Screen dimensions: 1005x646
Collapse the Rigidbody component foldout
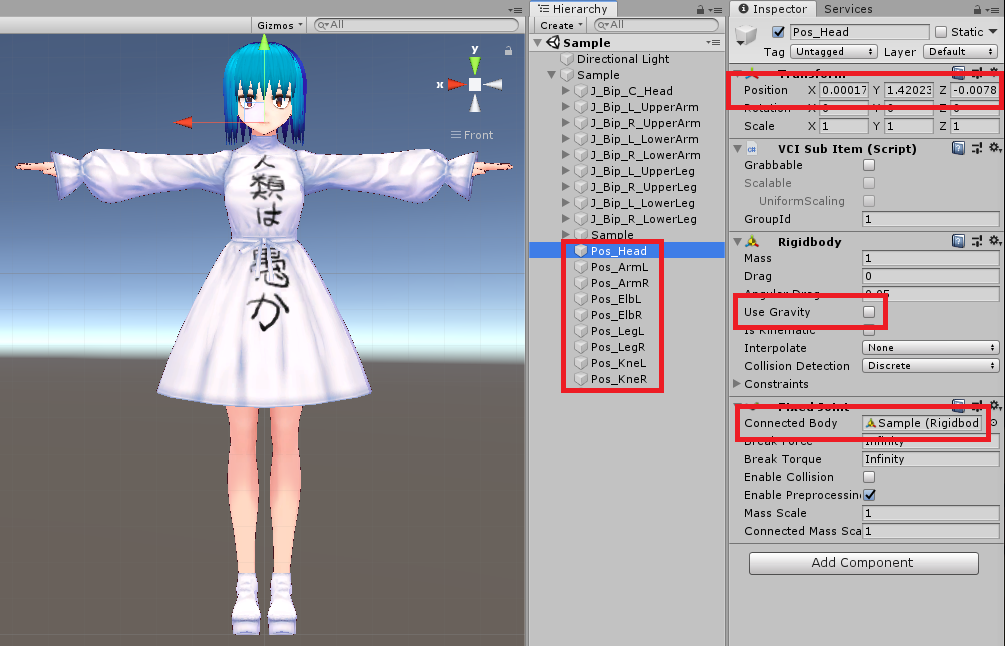point(737,242)
